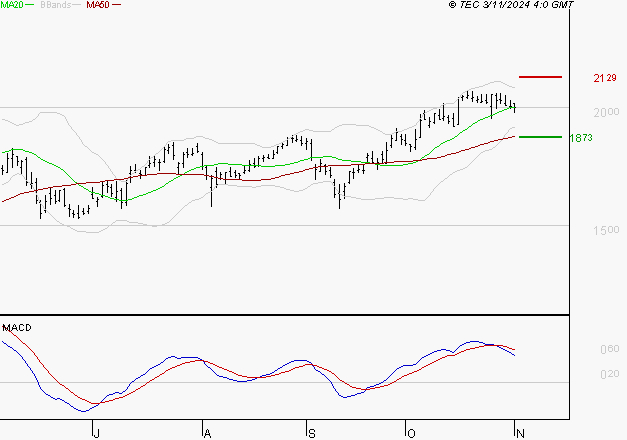The width and height of the screenshot is (627, 440).
Task: Click the S month axis label
Action: pos(312,433)
